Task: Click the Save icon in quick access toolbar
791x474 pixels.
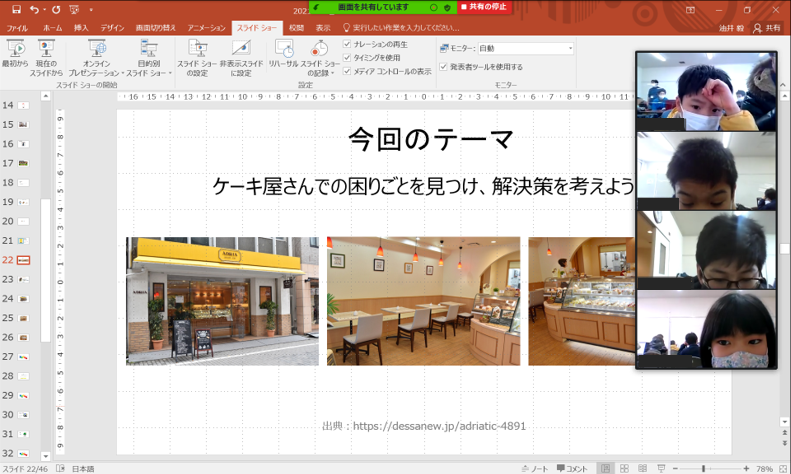Action: (16, 9)
